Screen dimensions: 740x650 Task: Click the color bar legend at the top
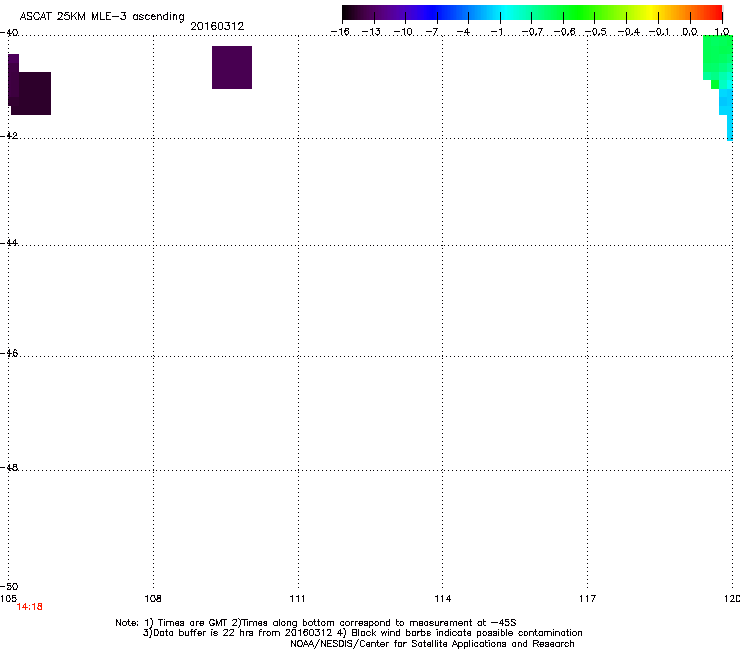(532, 13)
